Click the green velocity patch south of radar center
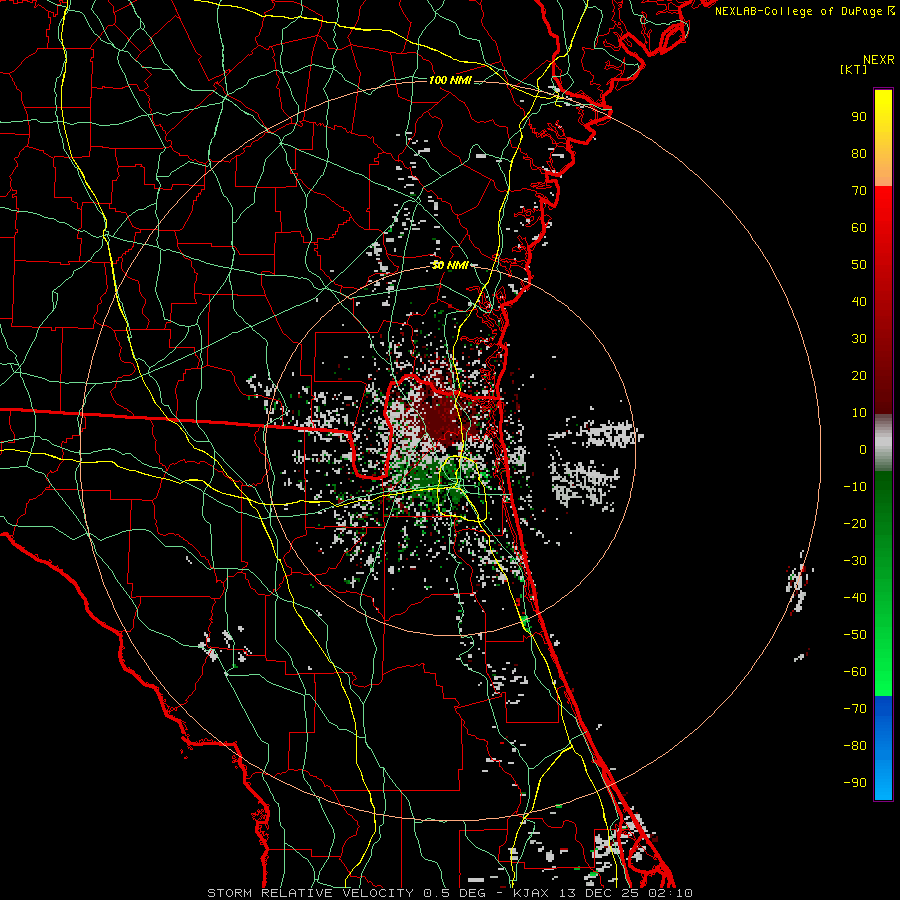900x900 pixels. pos(432,478)
